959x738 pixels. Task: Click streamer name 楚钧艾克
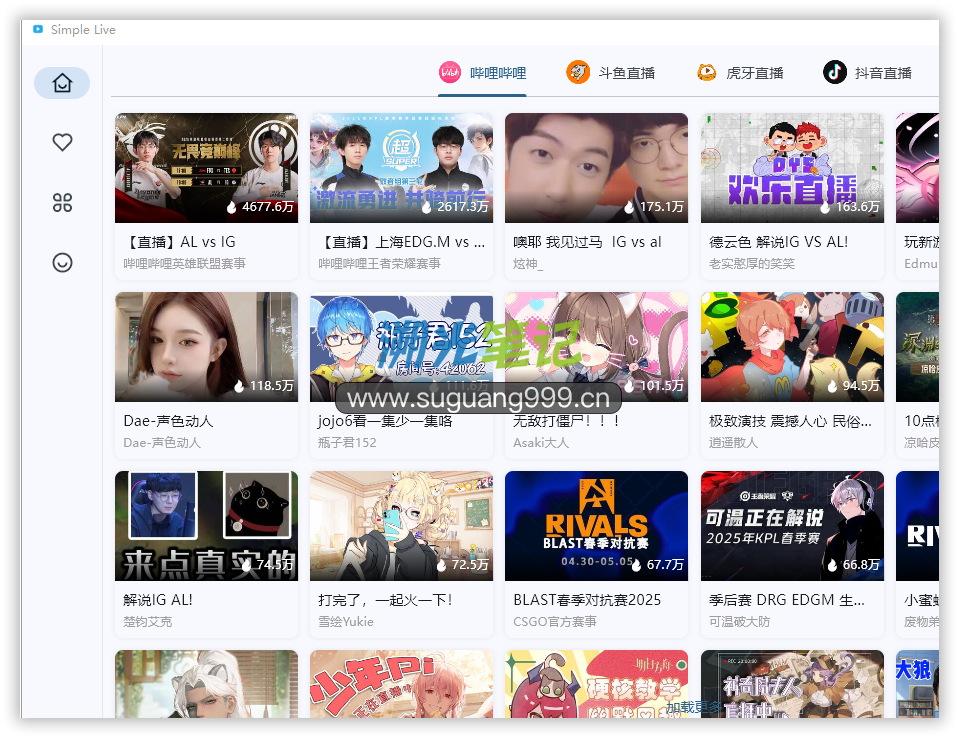[x=148, y=622]
